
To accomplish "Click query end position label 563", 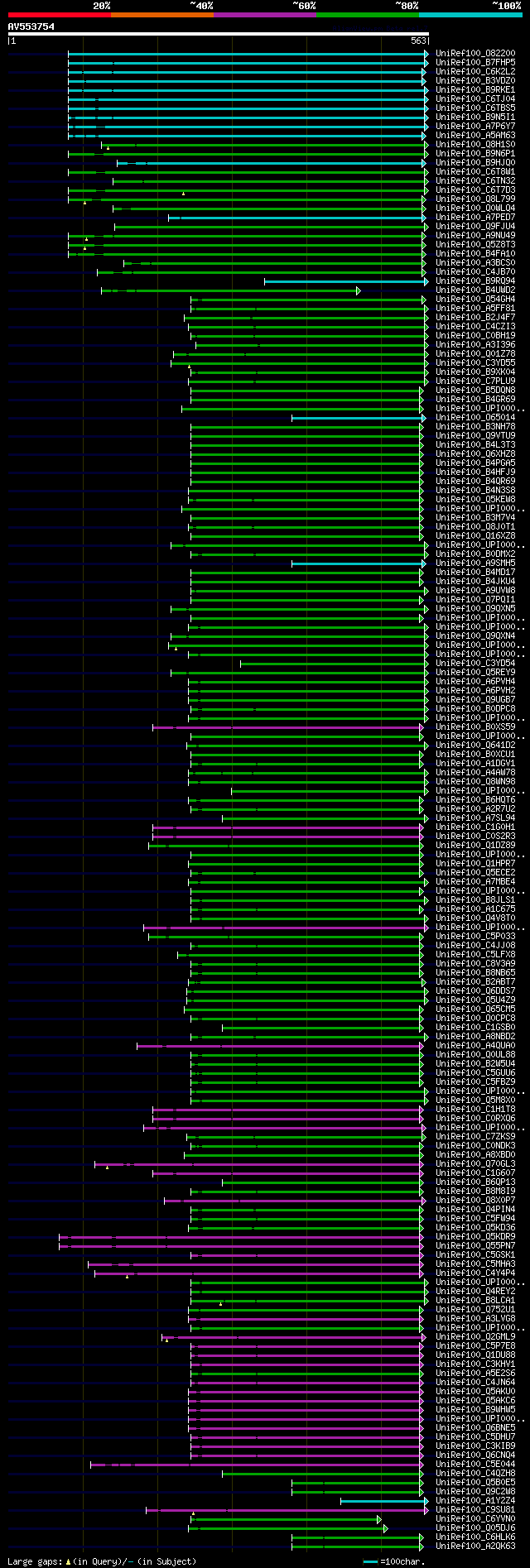I will click(x=418, y=41).
